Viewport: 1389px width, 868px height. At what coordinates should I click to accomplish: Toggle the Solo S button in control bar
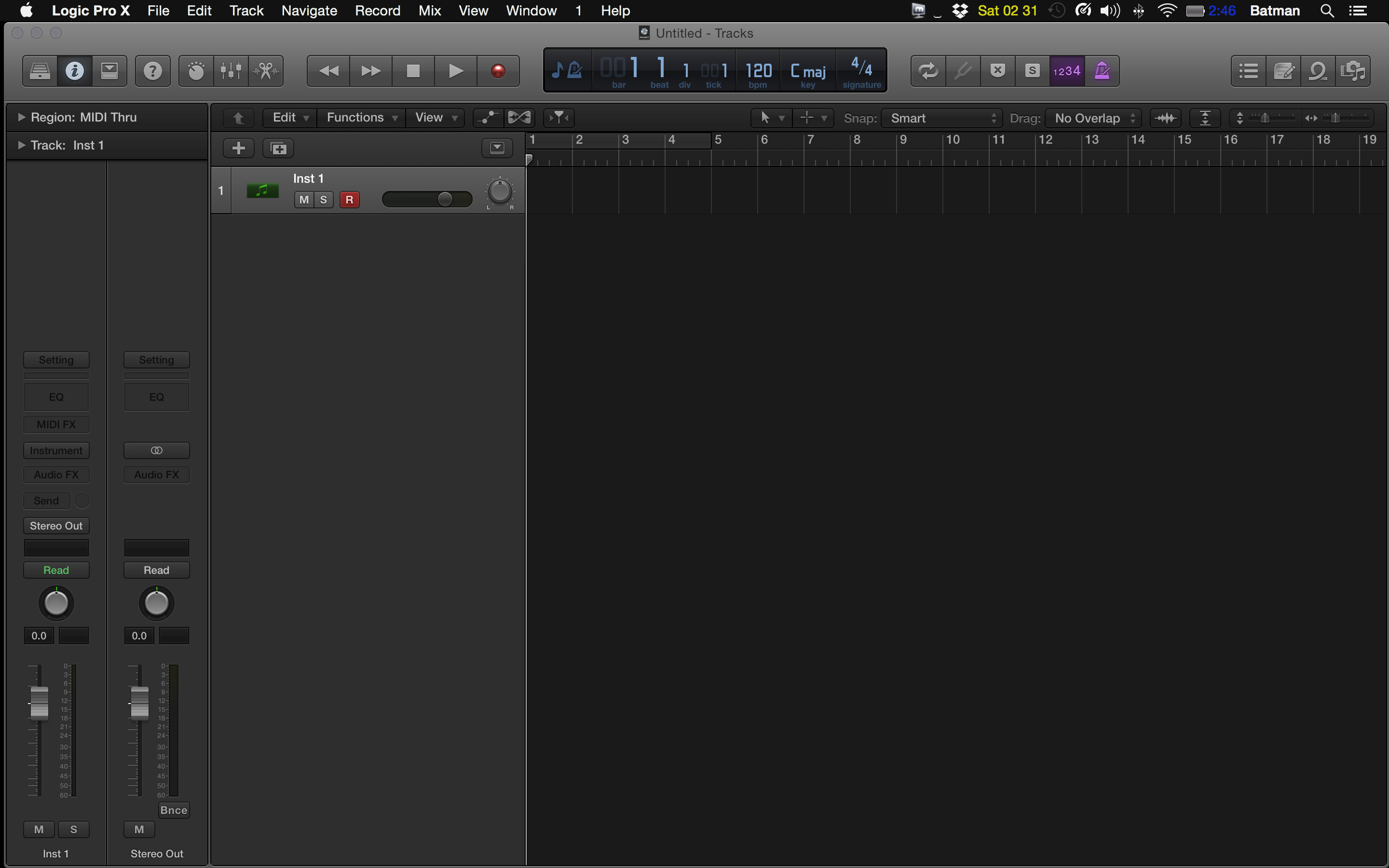pos(1033,71)
